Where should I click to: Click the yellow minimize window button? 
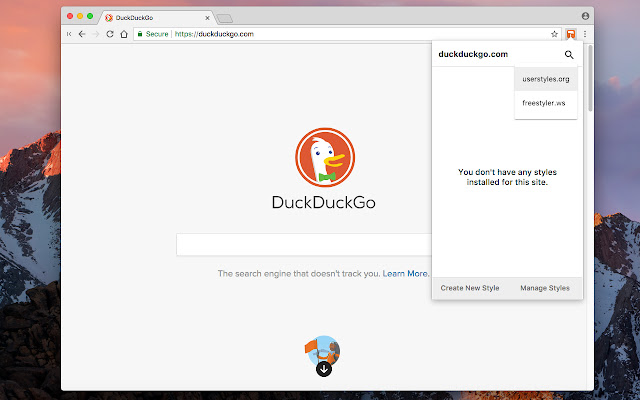point(80,16)
